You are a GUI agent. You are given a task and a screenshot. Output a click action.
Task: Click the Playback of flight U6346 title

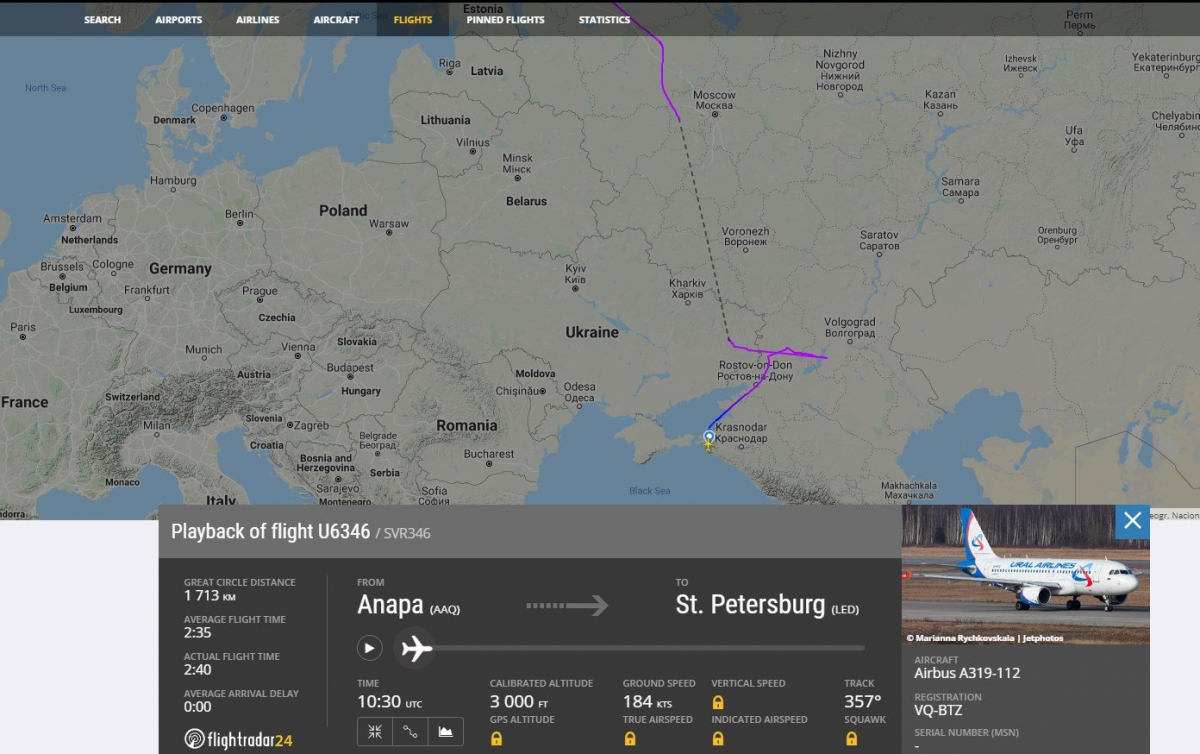271,532
